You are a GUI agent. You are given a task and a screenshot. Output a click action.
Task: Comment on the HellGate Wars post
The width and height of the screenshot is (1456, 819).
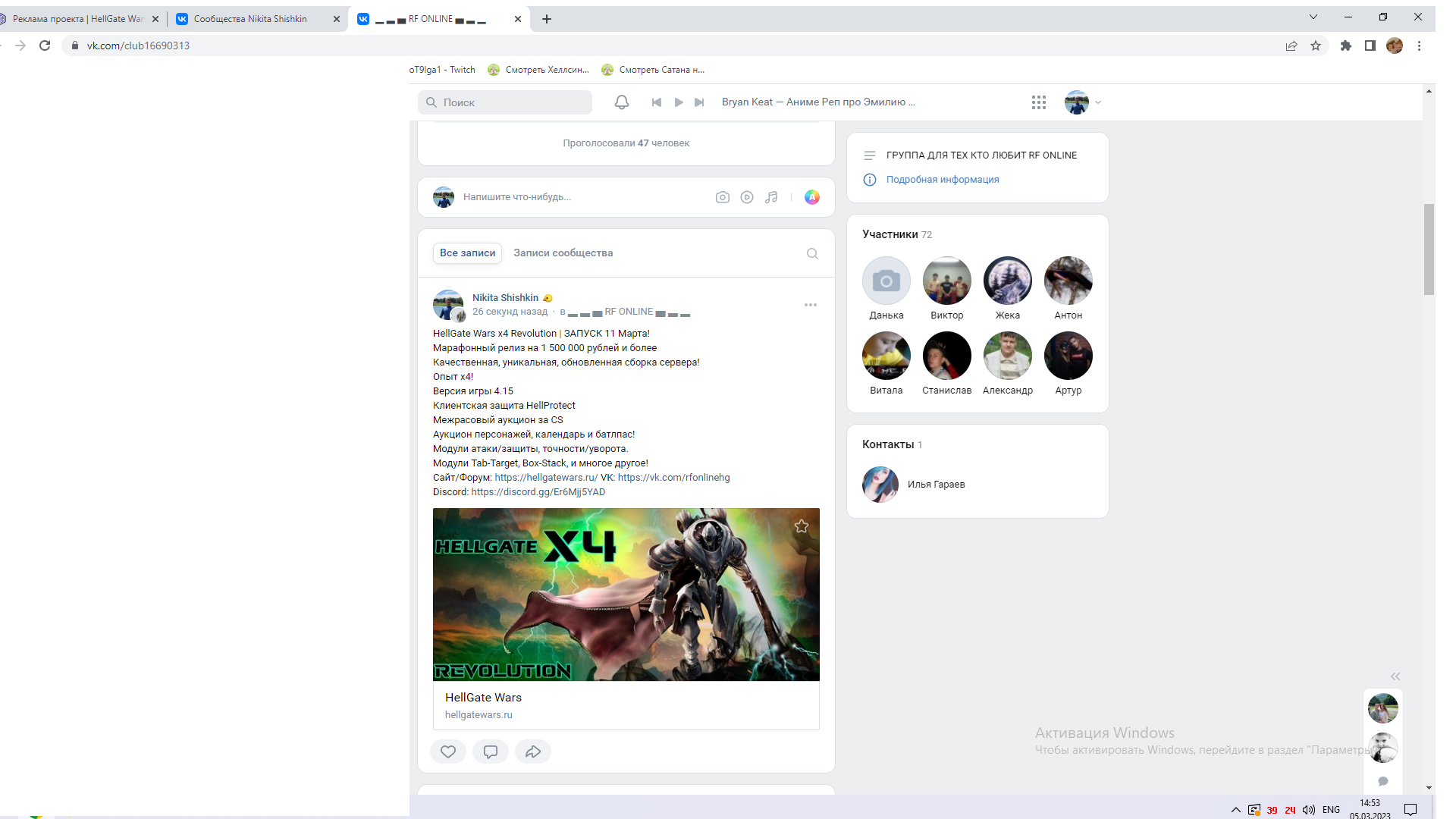491,752
